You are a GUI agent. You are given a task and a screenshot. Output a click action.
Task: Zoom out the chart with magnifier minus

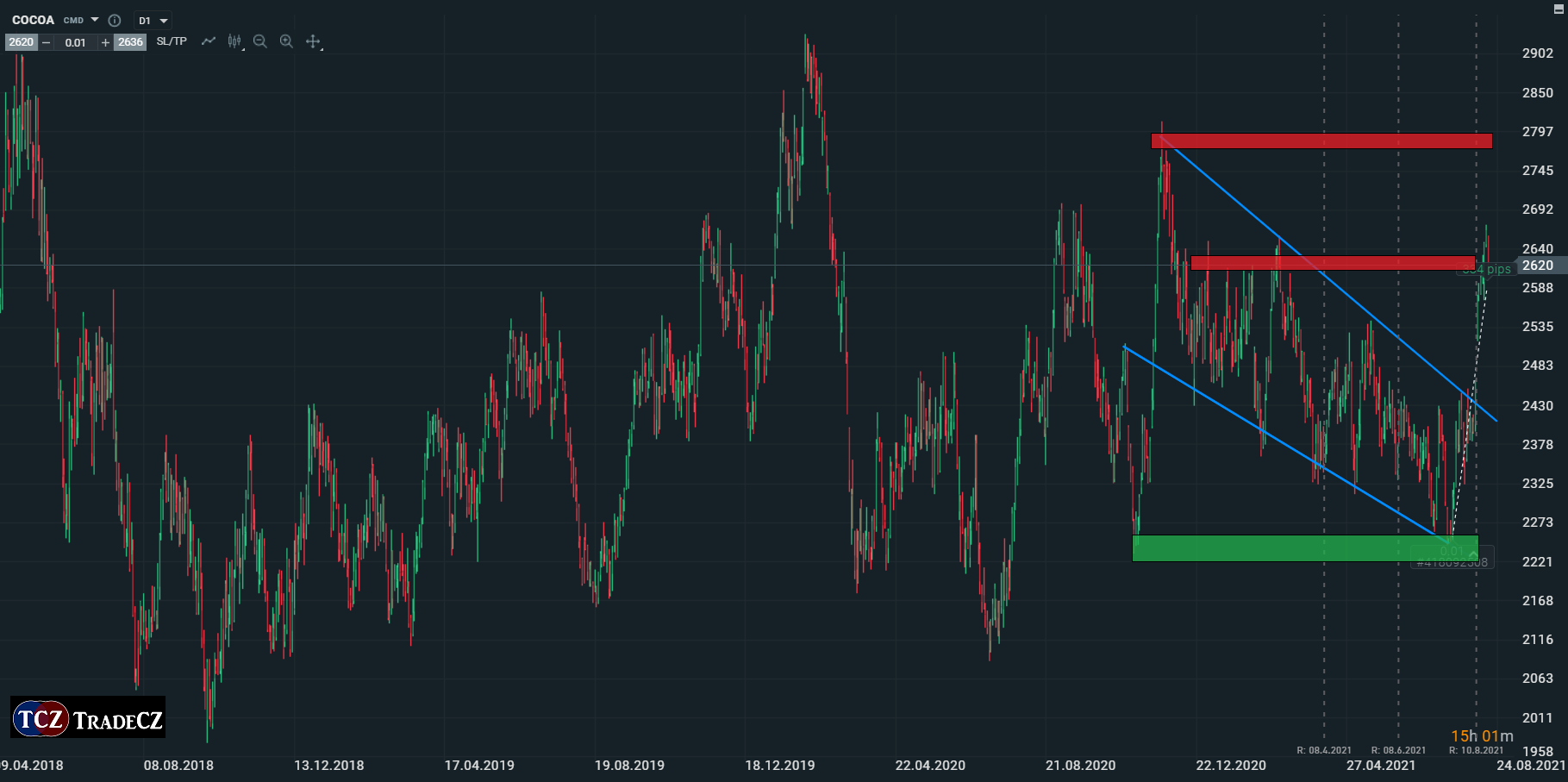[260, 41]
